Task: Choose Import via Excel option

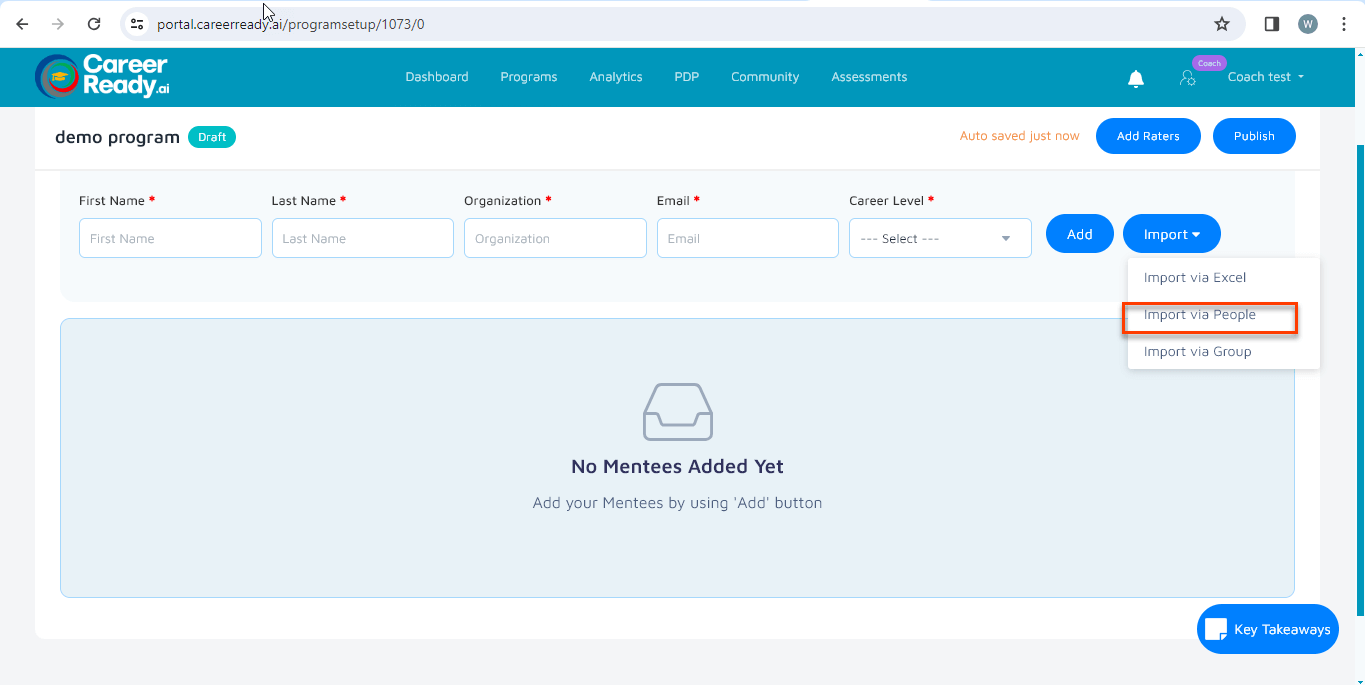Action: (x=1195, y=278)
